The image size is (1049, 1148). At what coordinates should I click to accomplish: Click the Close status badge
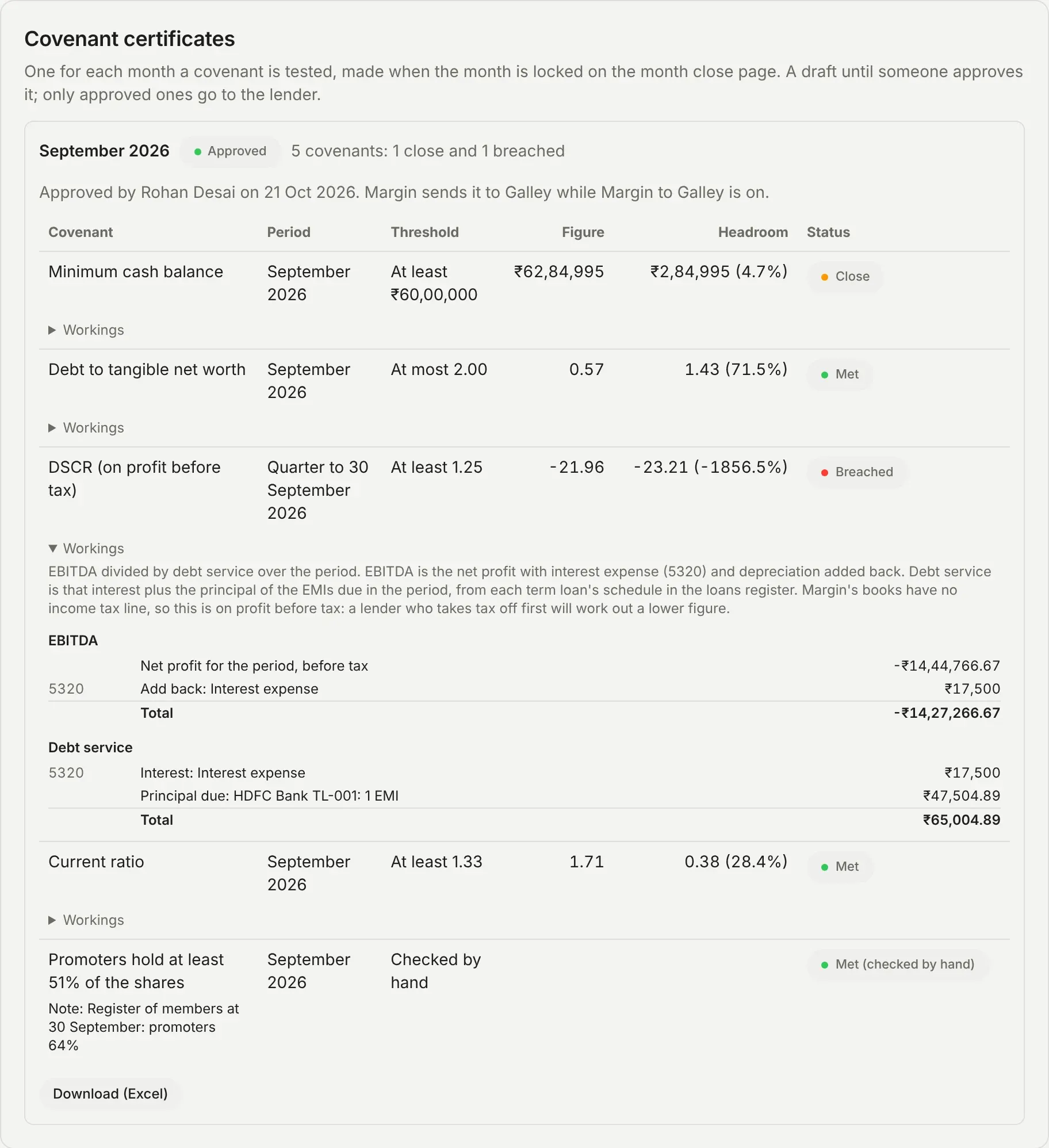point(845,277)
